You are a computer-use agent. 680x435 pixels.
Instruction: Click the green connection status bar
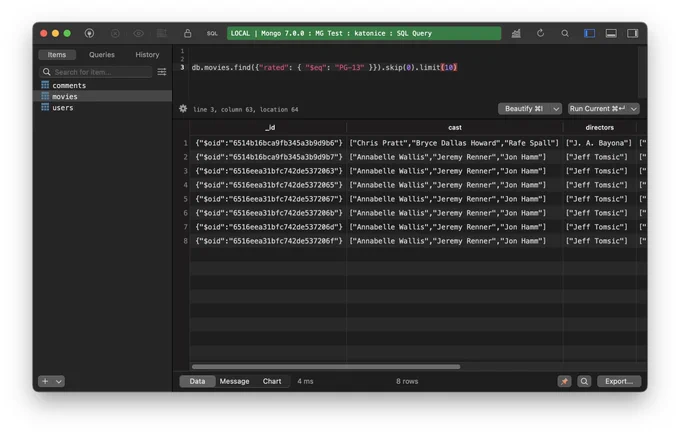tap(364, 33)
